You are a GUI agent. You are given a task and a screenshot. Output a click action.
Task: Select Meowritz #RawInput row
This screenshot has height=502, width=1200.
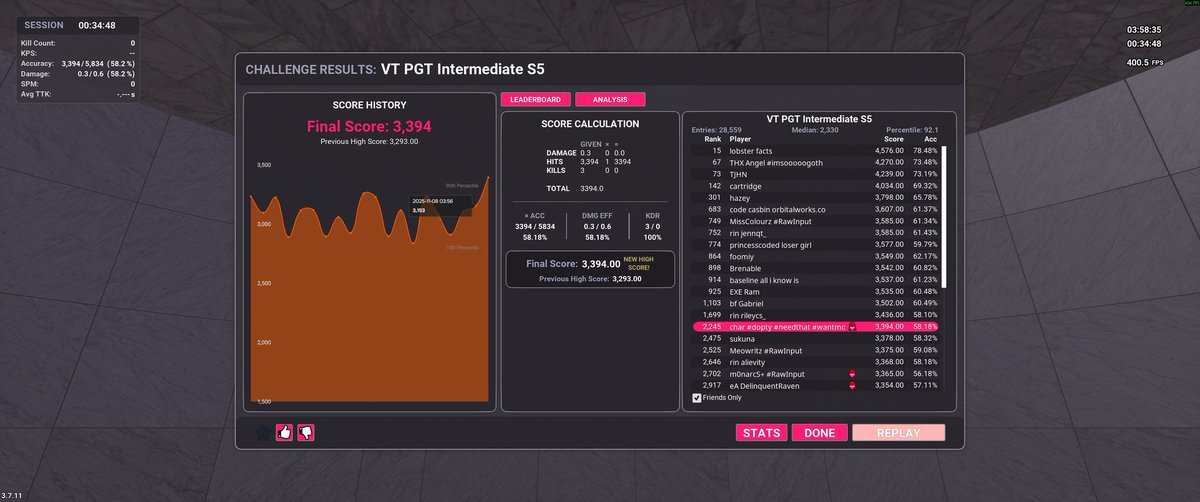(815, 350)
